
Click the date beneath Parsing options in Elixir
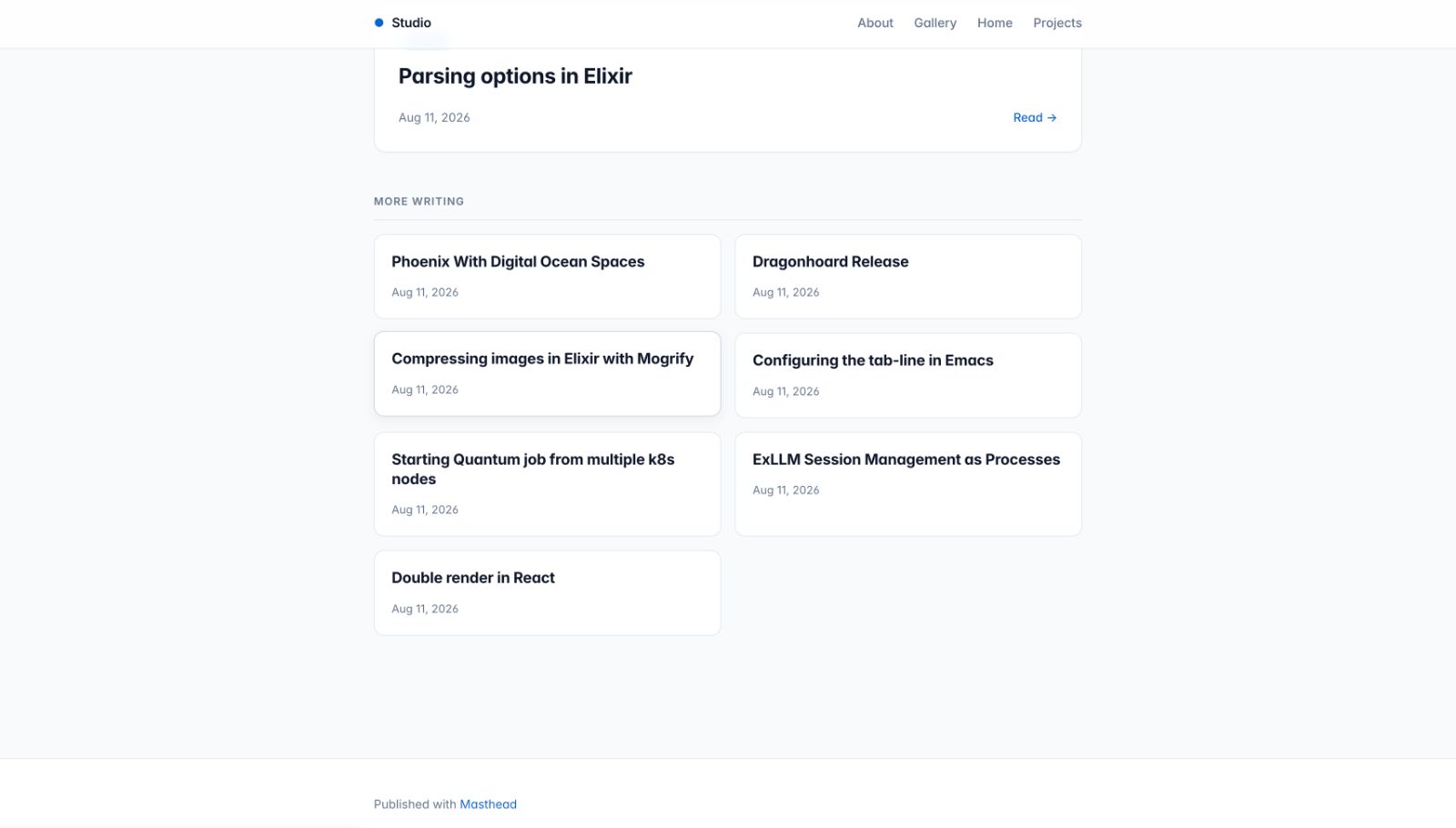(x=434, y=117)
